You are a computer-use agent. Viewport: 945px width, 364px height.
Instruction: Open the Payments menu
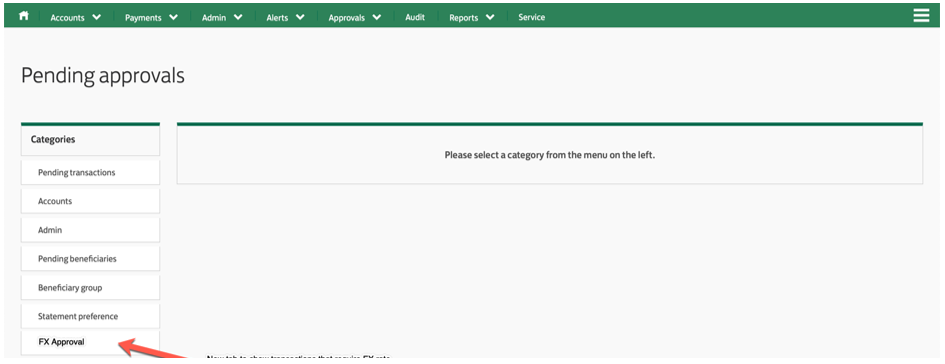pos(143,18)
